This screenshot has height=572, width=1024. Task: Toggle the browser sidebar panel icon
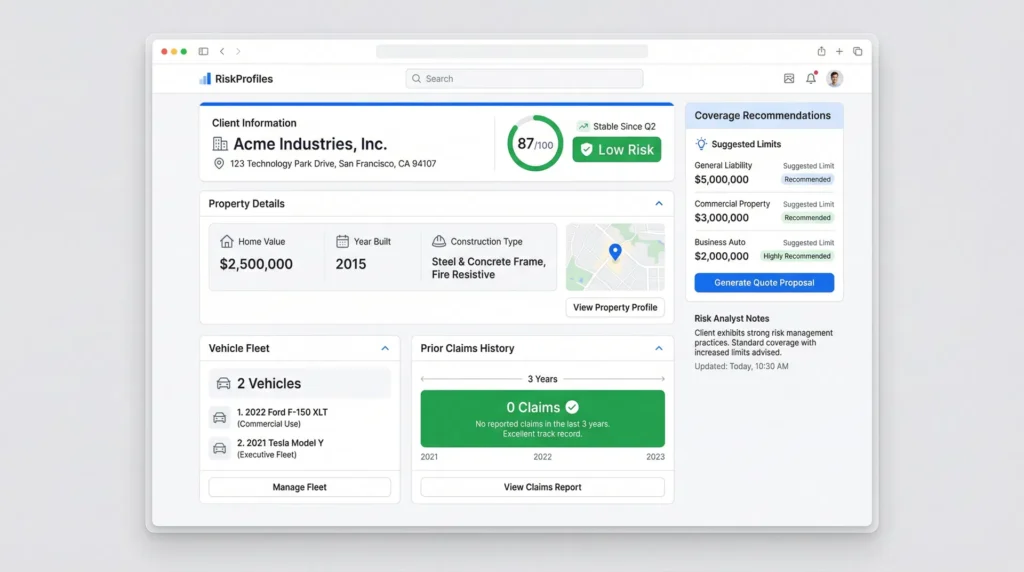[203, 52]
